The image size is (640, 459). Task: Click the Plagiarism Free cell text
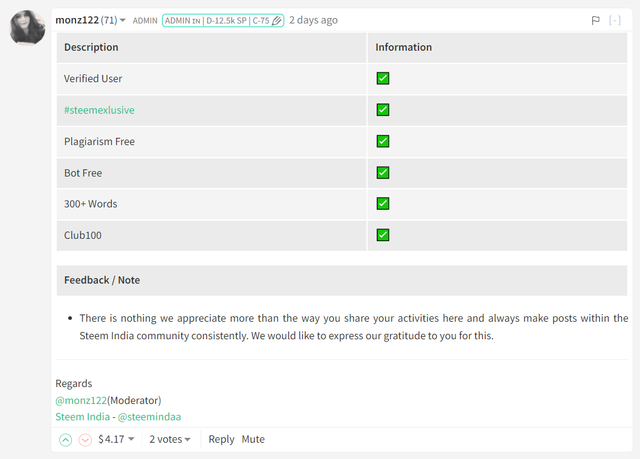tap(99, 142)
